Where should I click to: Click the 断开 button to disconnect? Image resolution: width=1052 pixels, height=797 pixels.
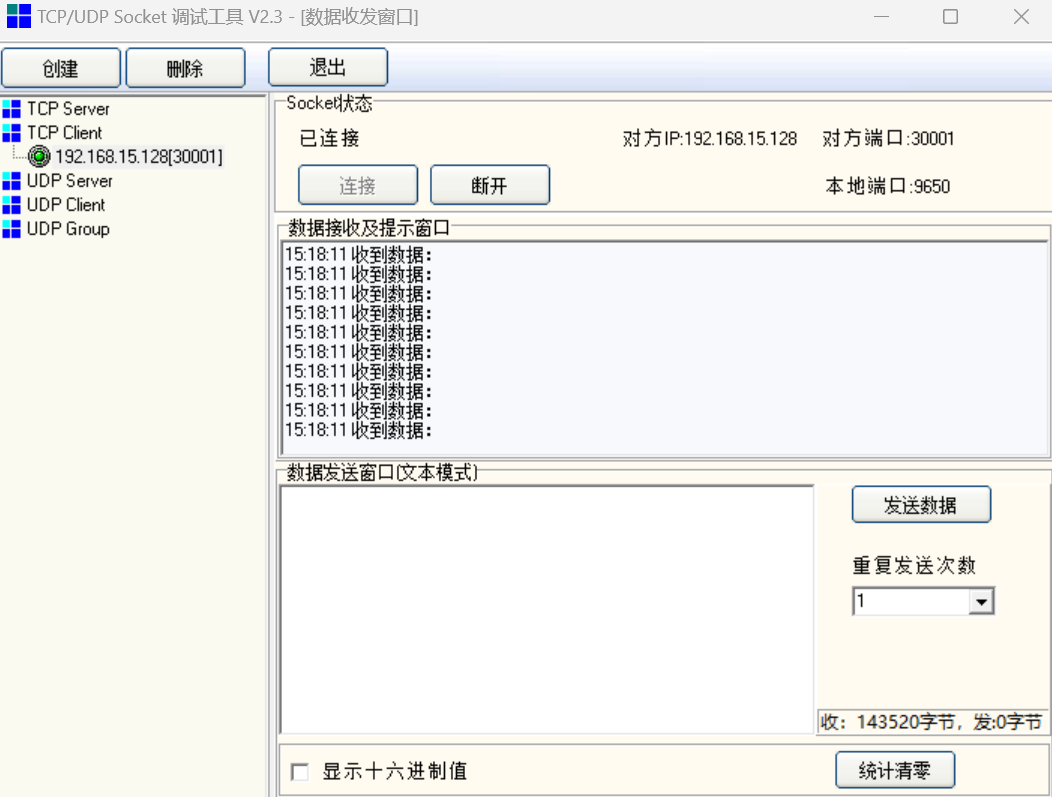(x=490, y=186)
